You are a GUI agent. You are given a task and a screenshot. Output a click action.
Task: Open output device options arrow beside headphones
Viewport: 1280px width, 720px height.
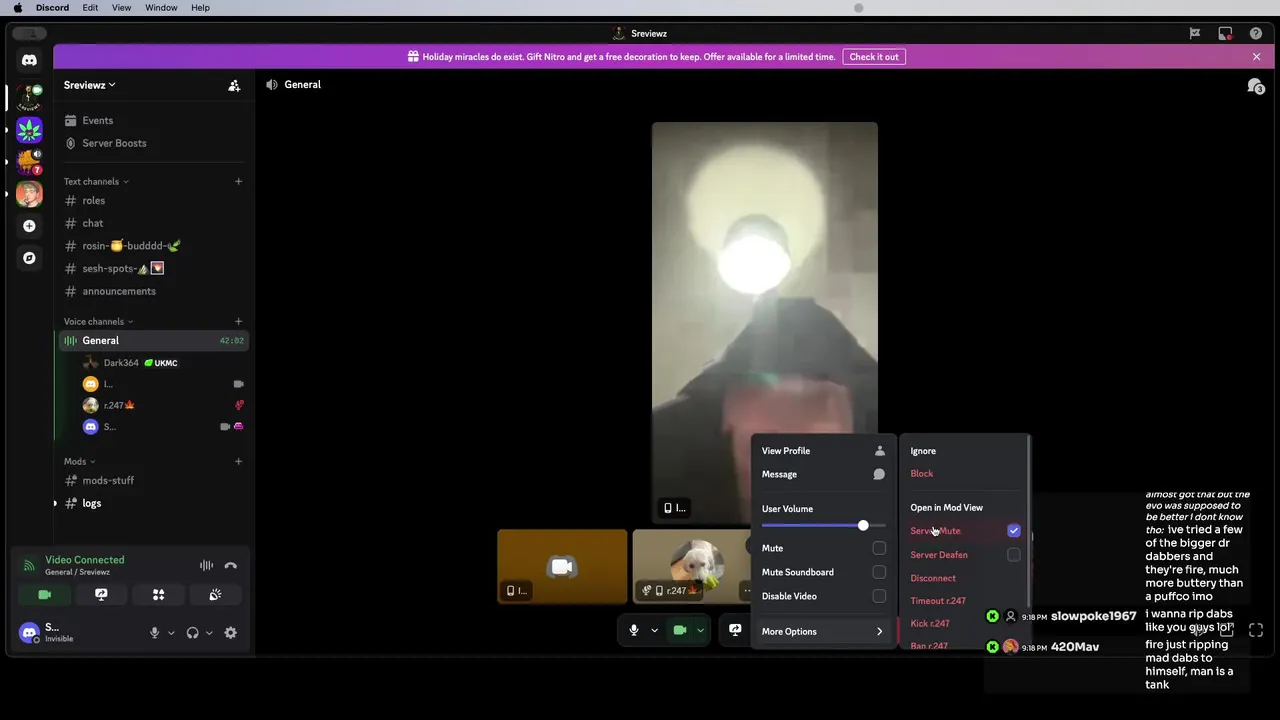point(209,633)
